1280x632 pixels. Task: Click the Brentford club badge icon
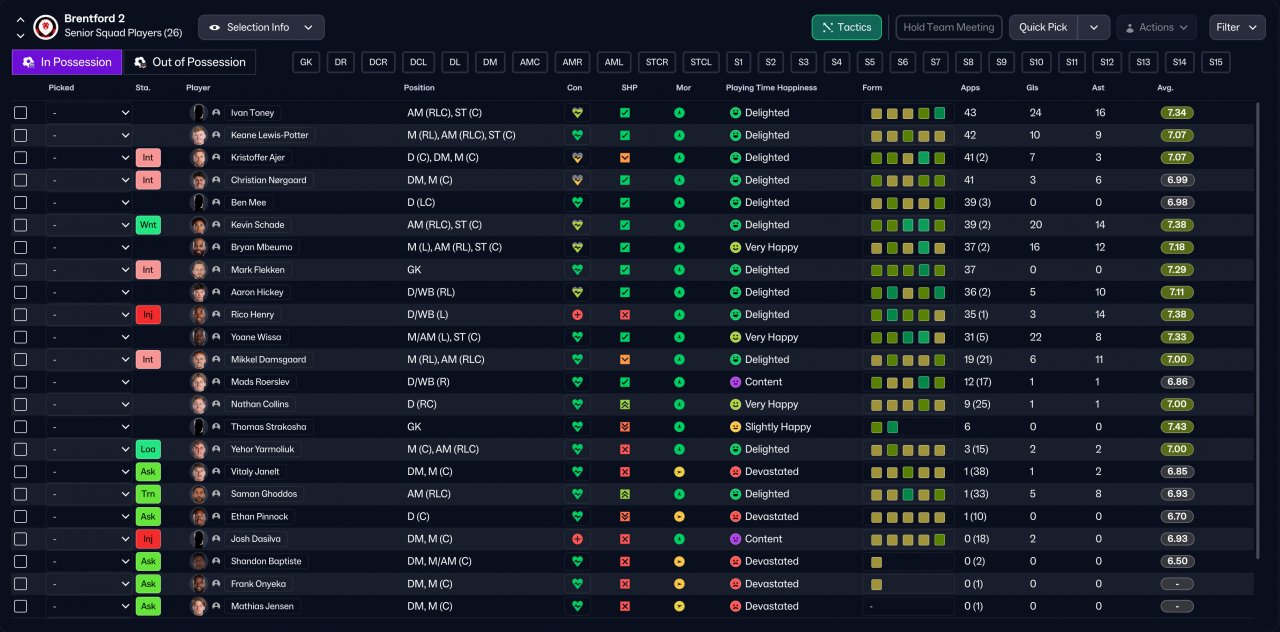click(45, 26)
